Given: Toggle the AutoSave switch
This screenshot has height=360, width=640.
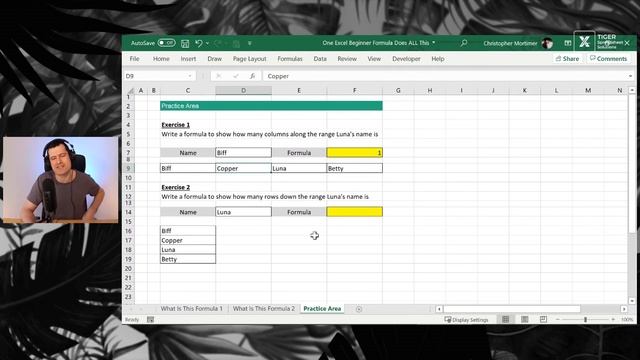Looking at the screenshot, I should [x=166, y=43].
